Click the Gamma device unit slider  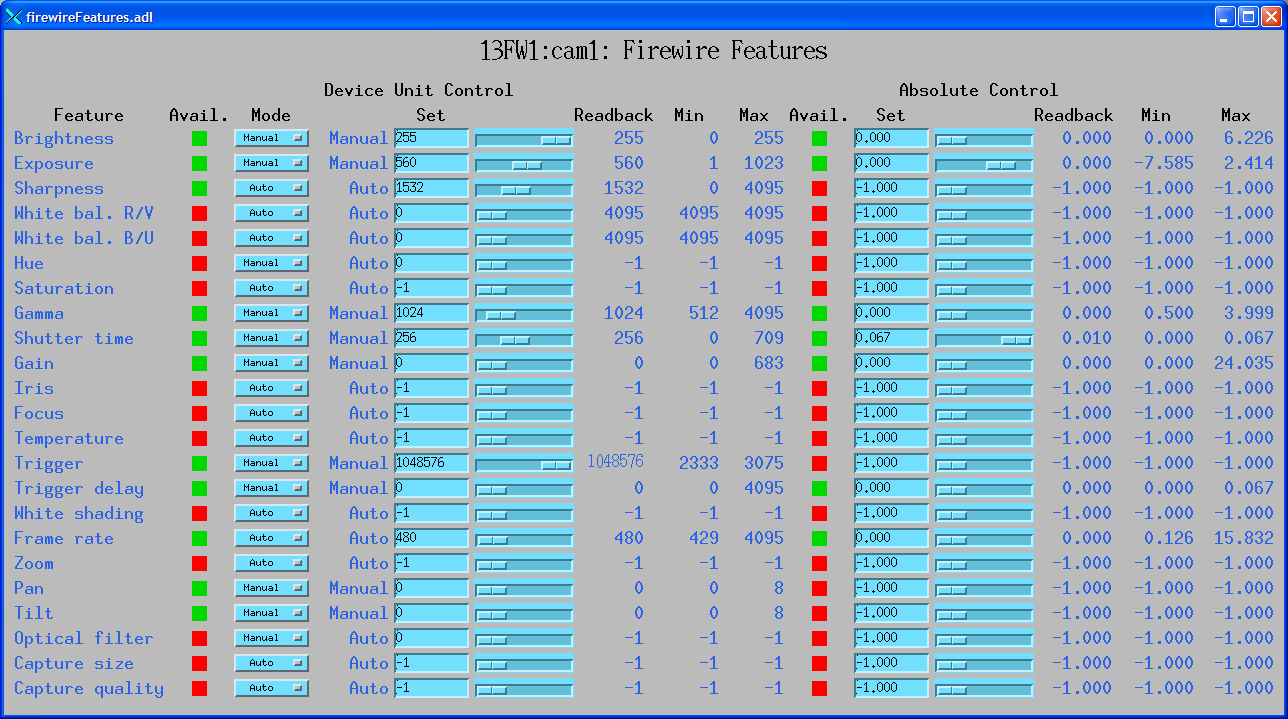522,313
